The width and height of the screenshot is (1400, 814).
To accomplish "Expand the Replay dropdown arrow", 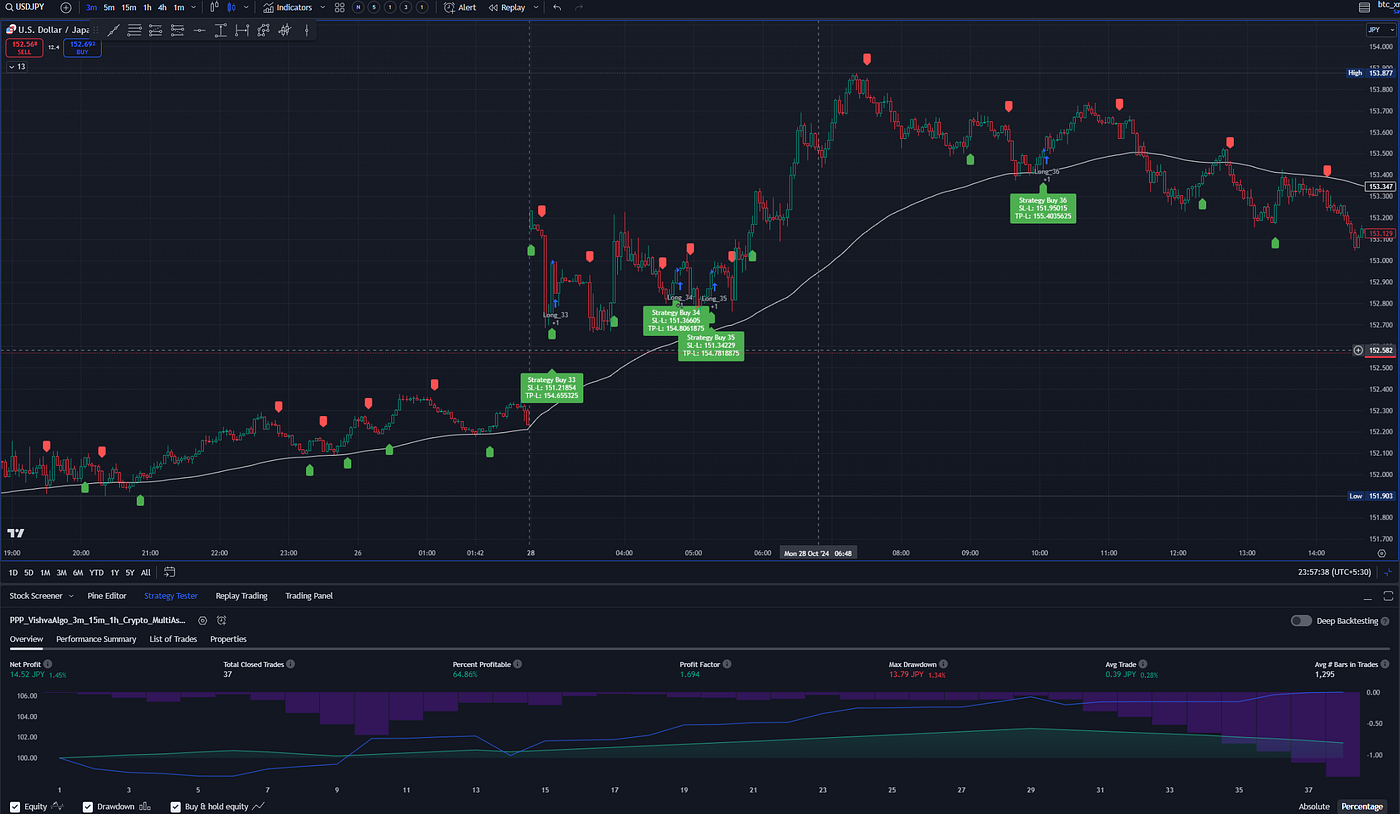I will pos(536,7).
